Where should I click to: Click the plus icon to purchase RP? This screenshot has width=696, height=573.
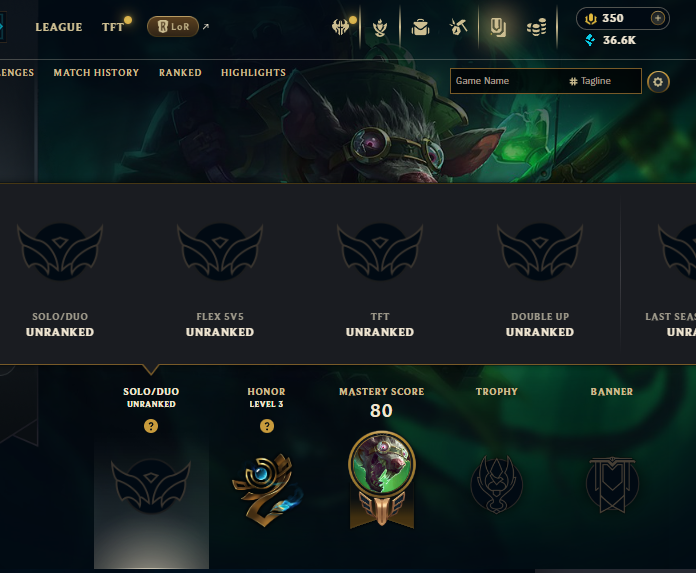pyautogui.click(x=657, y=18)
